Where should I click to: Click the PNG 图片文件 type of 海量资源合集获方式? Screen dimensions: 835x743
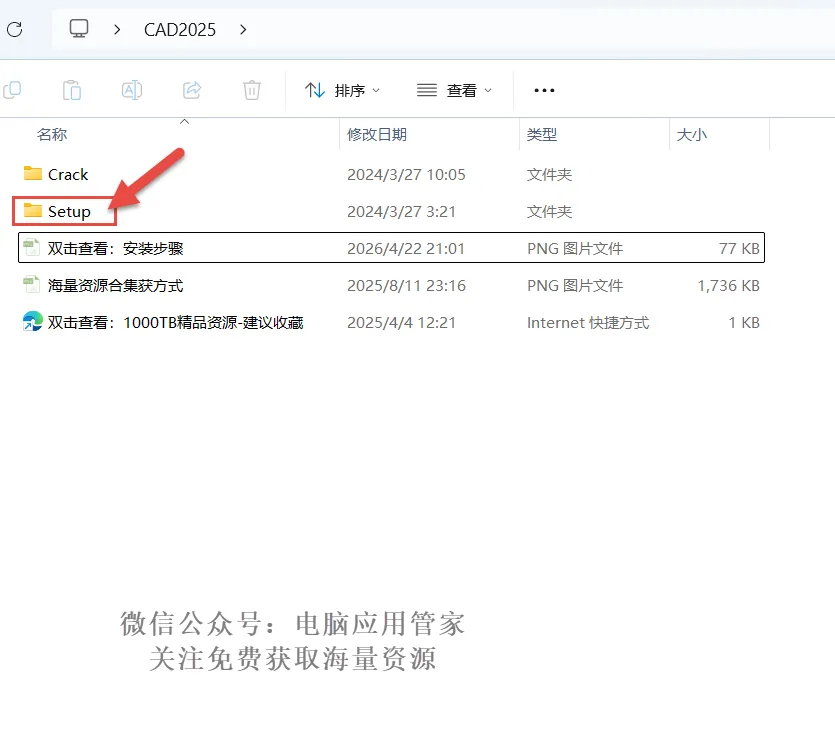[575, 286]
